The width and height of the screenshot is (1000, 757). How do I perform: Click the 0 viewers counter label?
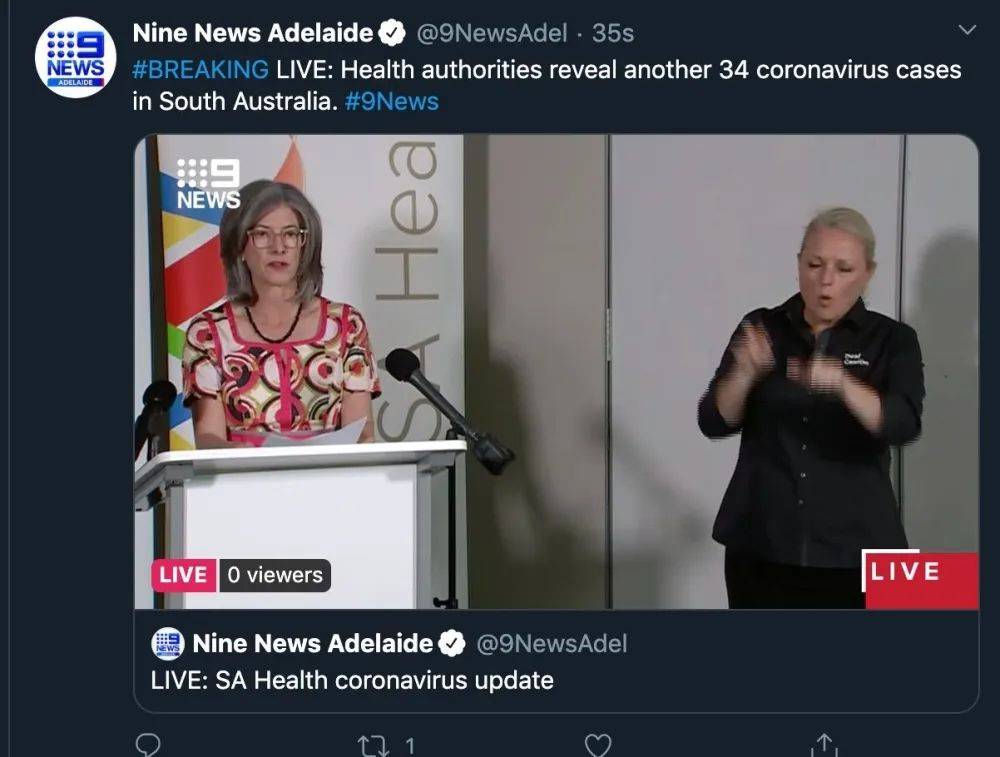coord(275,575)
